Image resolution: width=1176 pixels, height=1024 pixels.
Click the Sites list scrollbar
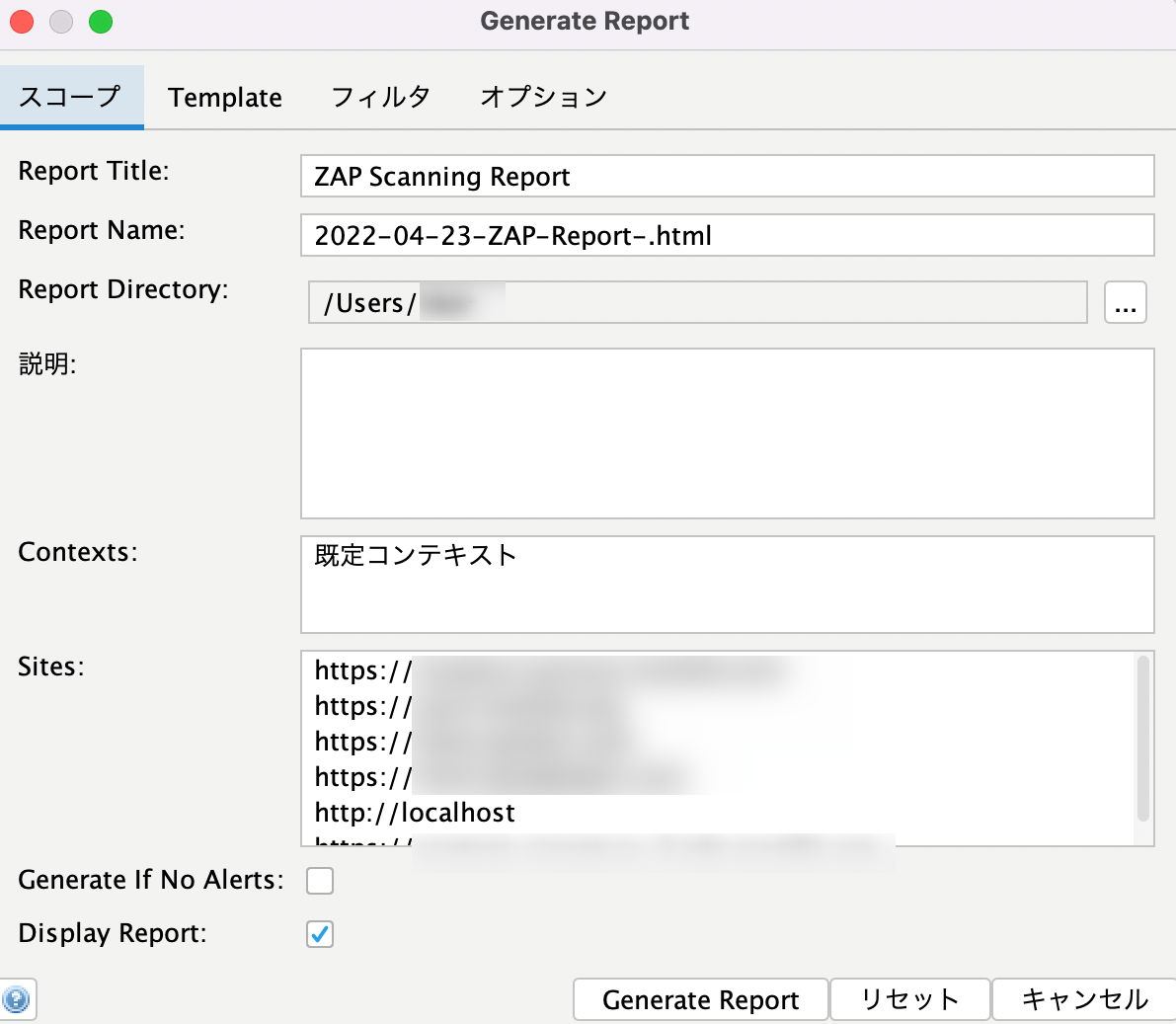click(1143, 739)
